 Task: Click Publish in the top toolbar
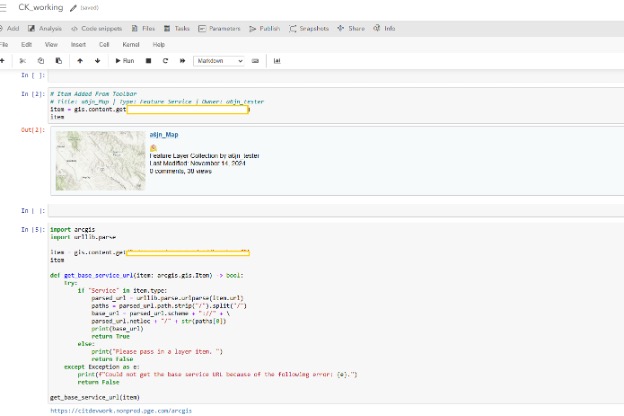click(265, 28)
